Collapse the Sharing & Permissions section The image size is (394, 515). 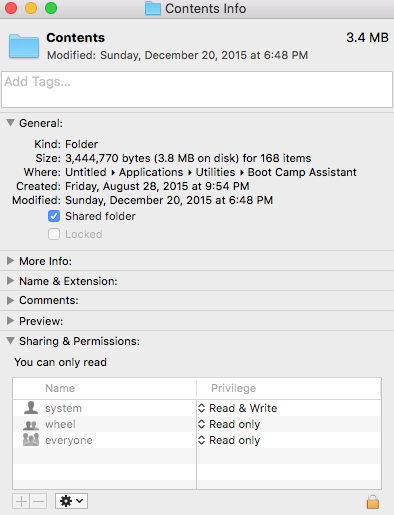click(11, 341)
